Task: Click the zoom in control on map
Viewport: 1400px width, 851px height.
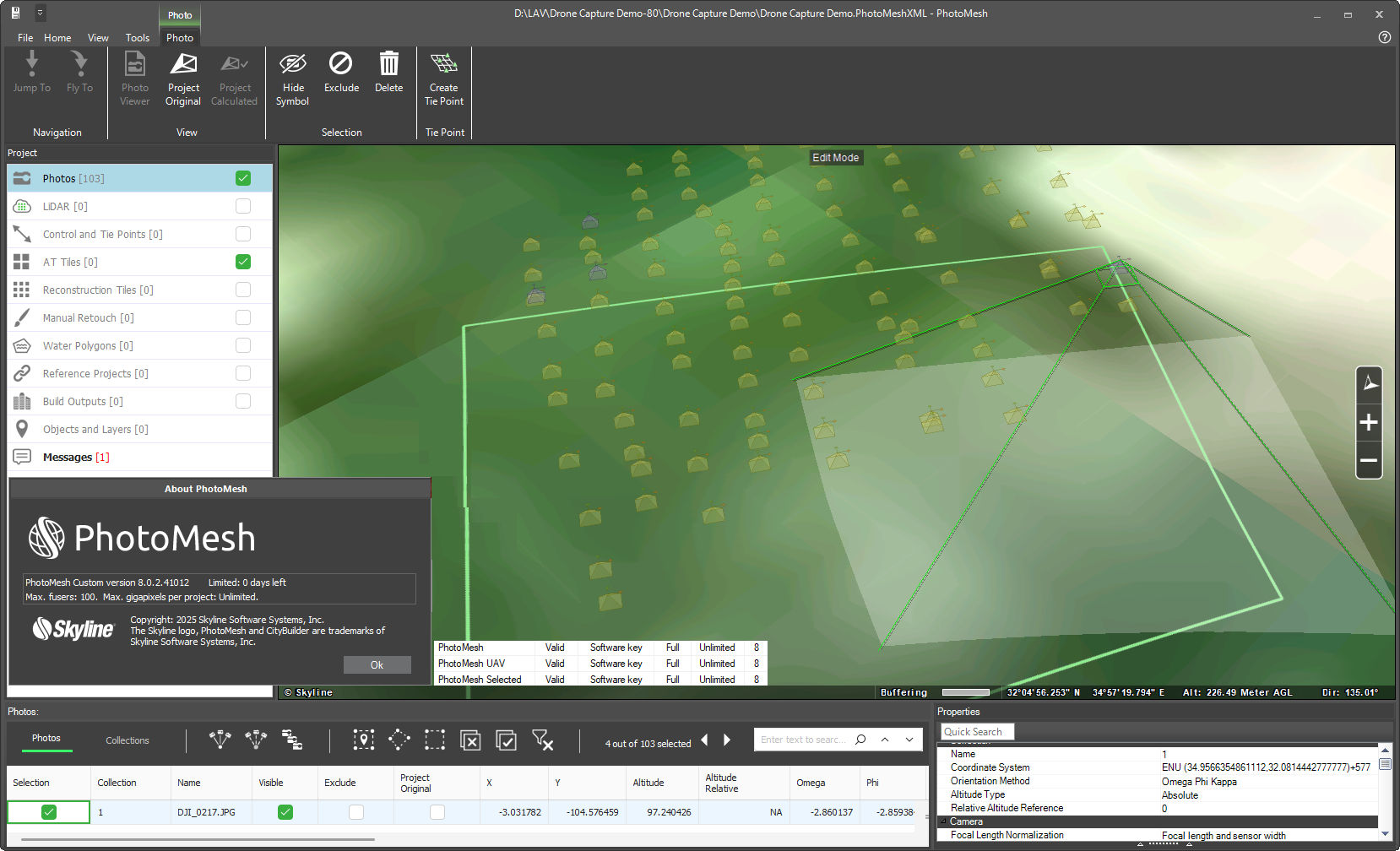Action: (1369, 422)
